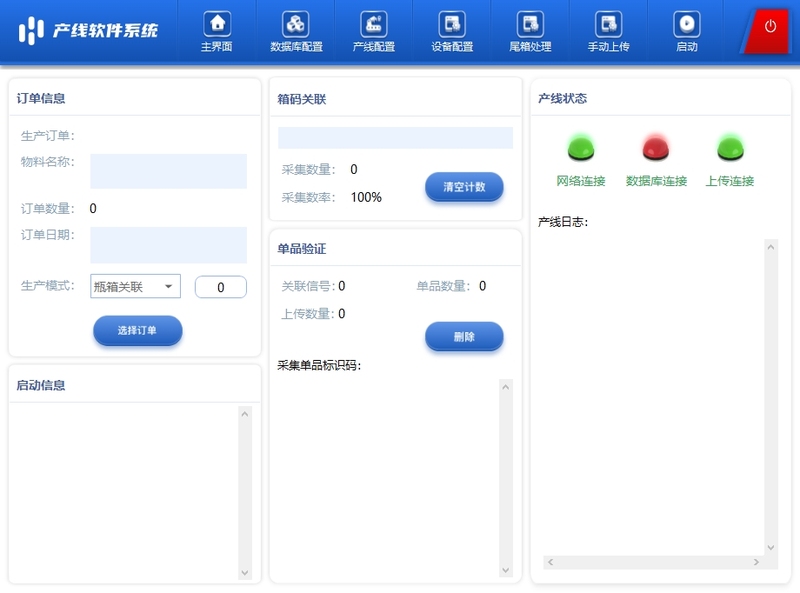This screenshot has height=593, width=800.
Task: Open 数据库配置 database settings icon
Action: (296, 24)
